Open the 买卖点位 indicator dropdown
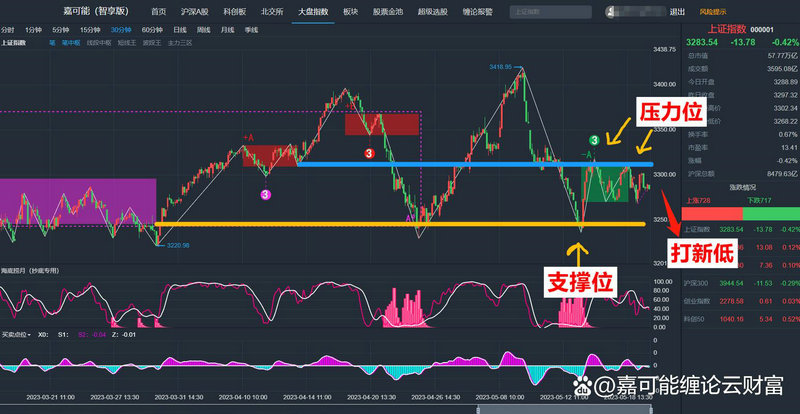The height and width of the screenshot is (414, 800). point(15,334)
